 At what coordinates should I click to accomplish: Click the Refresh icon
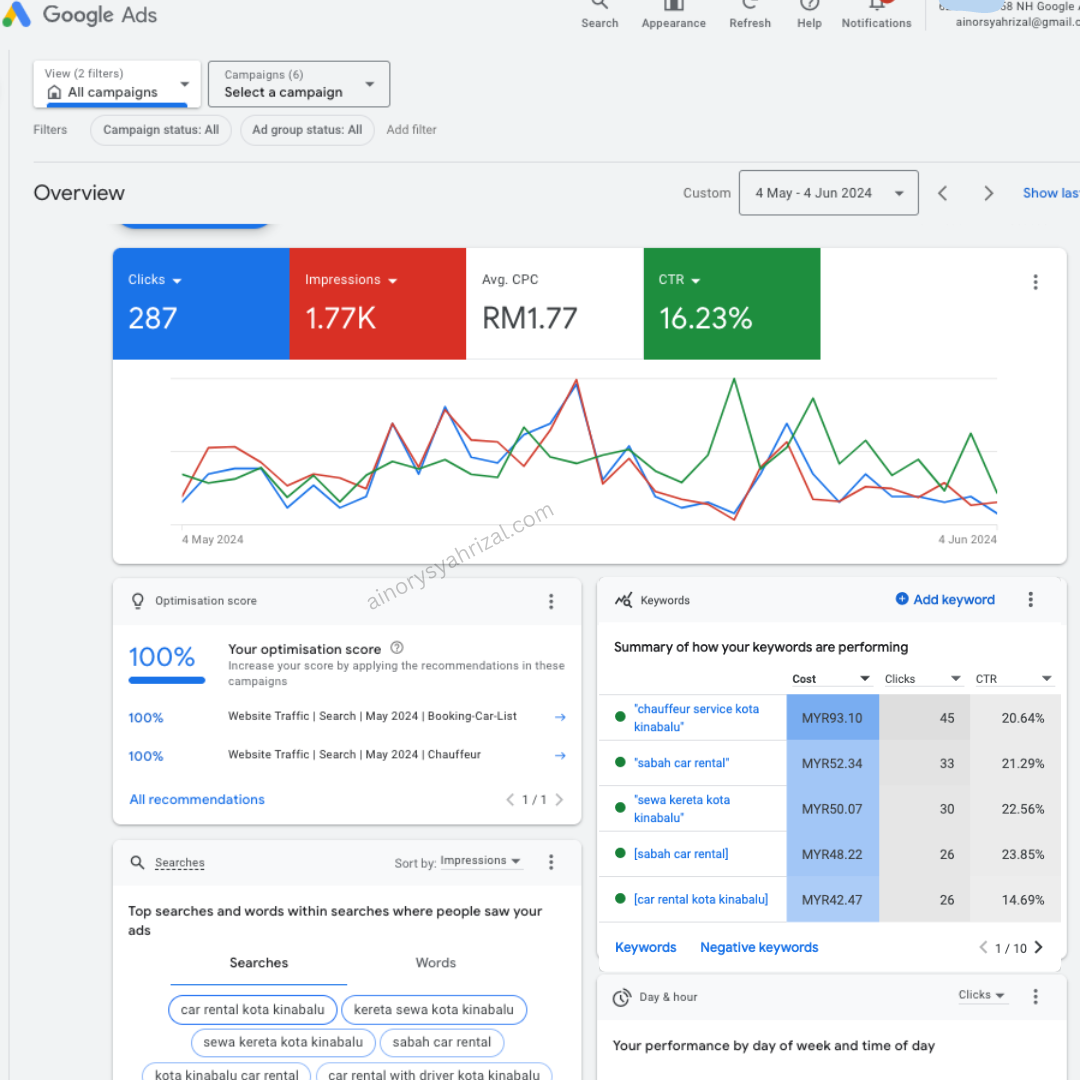pyautogui.click(x=749, y=6)
